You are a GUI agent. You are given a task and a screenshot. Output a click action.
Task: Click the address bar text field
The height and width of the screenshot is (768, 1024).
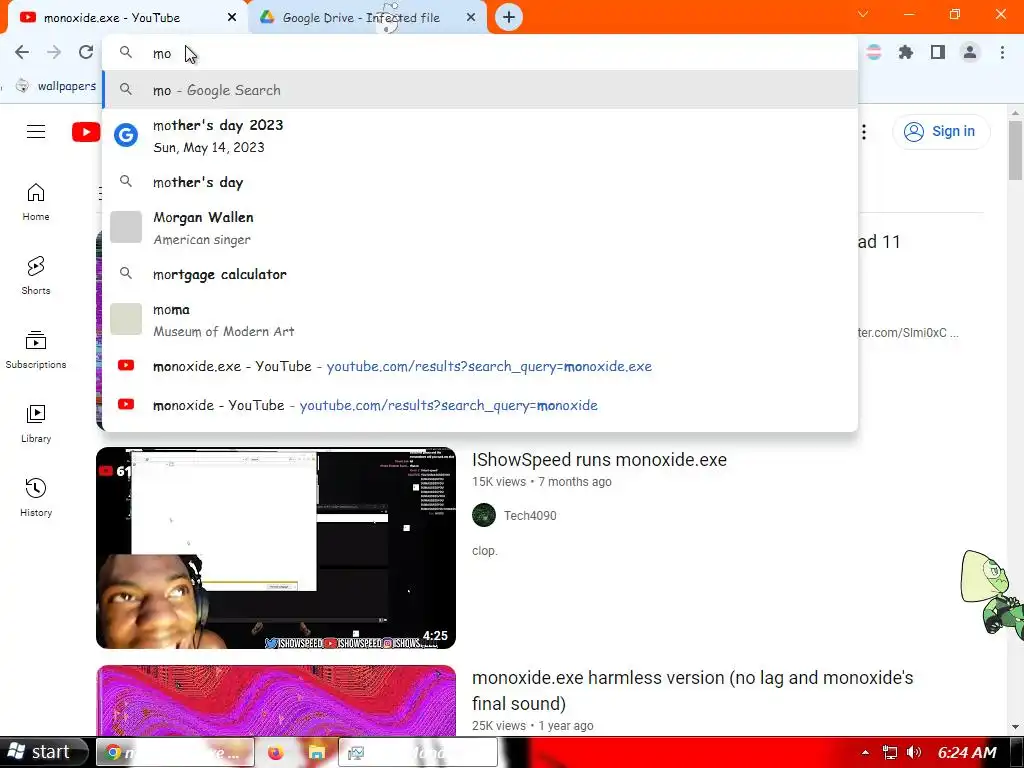coord(480,53)
